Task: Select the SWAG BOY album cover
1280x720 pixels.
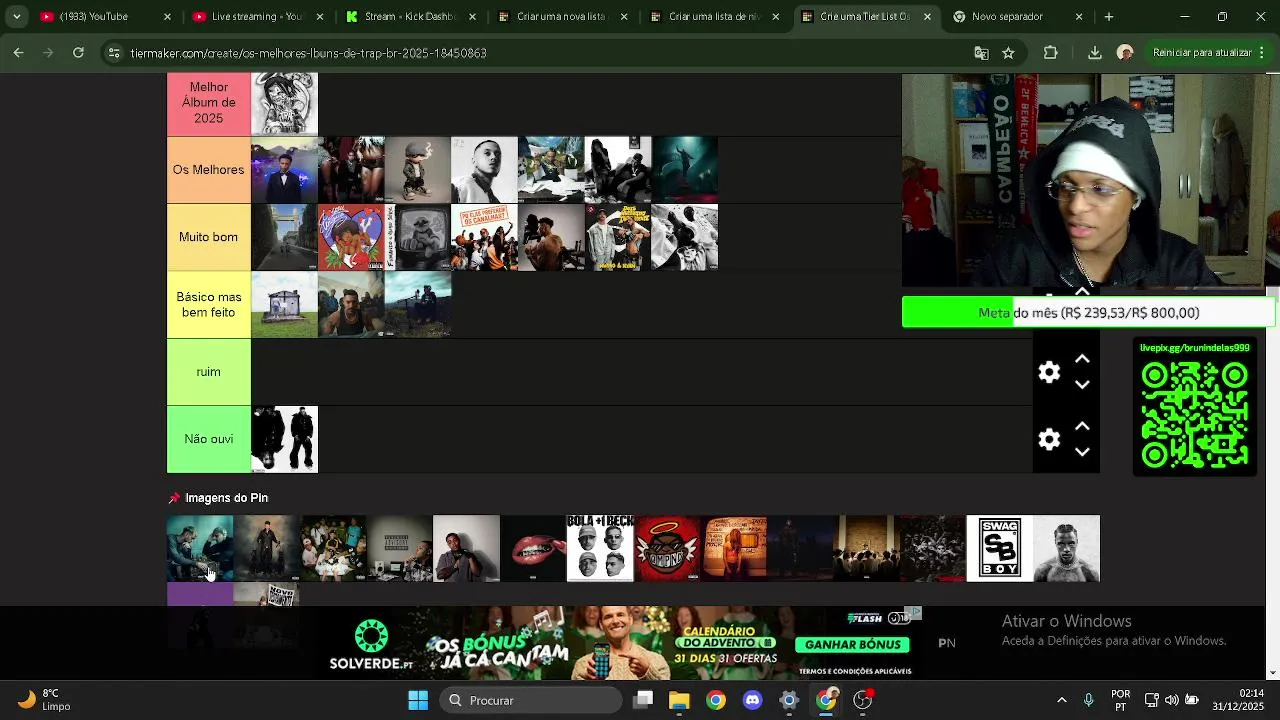Action: 1000,548
